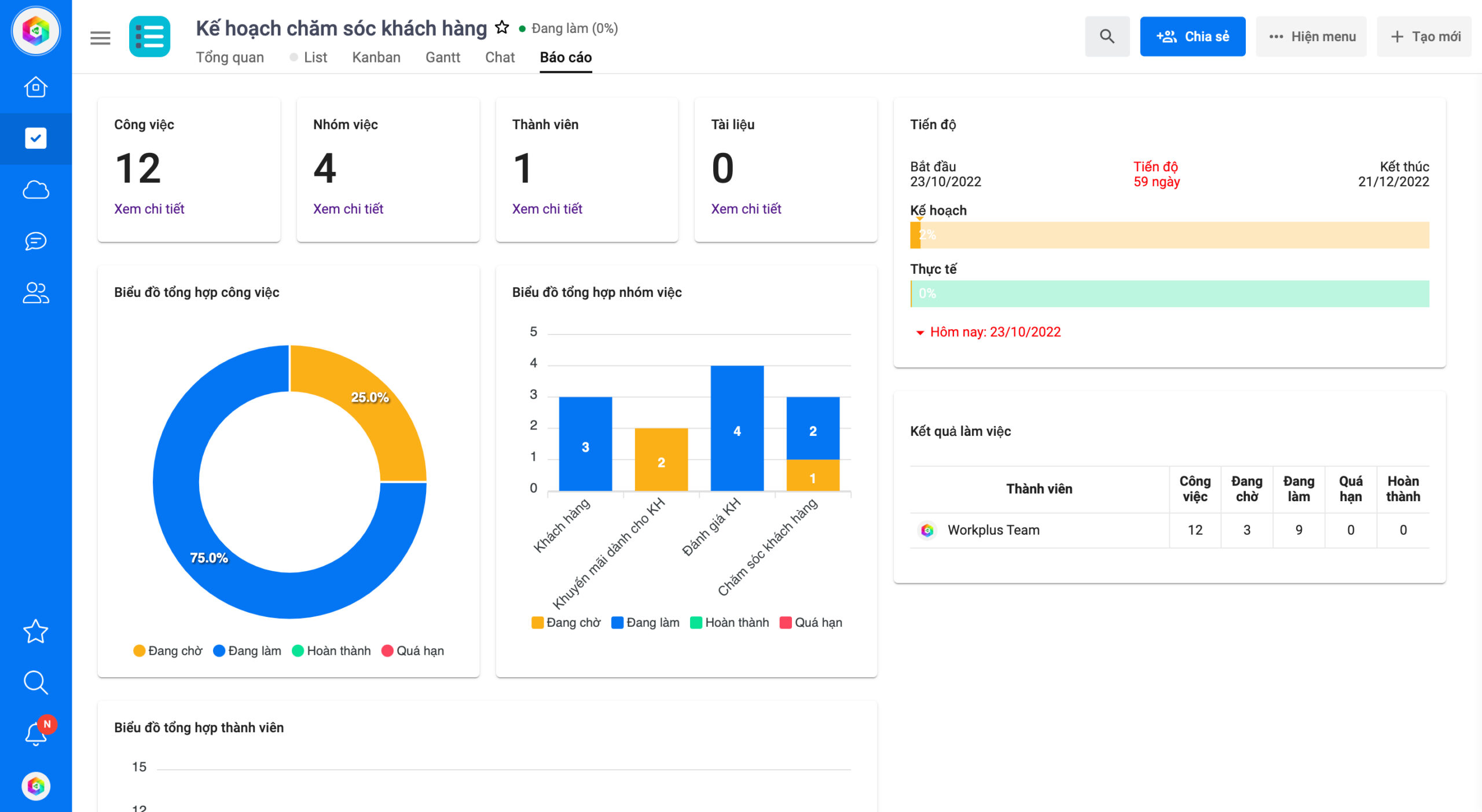Click the 59 ngày progress text
The height and width of the screenshot is (812, 1482).
(1156, 182)
